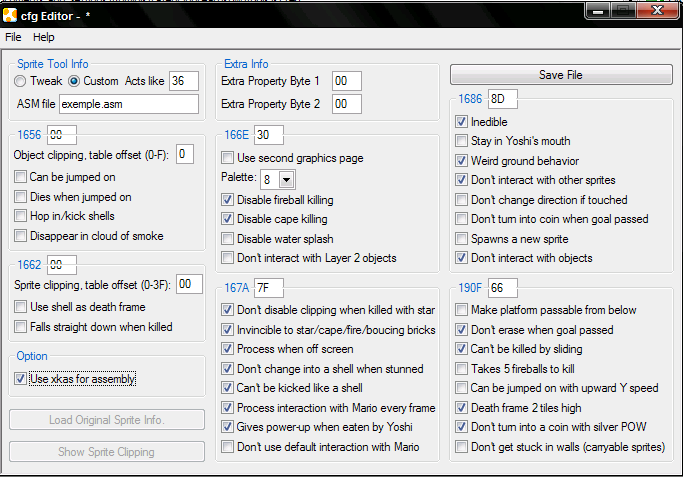The width and height of the screenshot is (683, 477).
Task: Open the File menu
Action: (13, 37)
